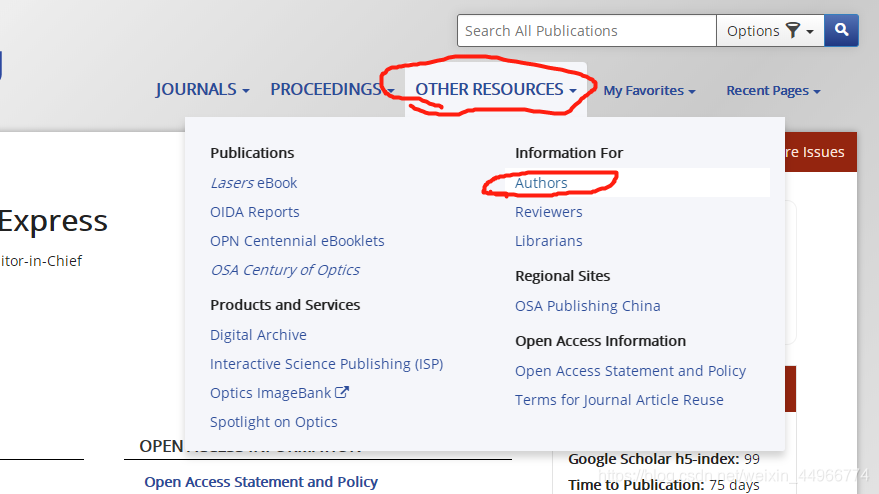The image size is (879, 494).
Task: Click the funnel filter icon in Options
Action: coord(793,30)
